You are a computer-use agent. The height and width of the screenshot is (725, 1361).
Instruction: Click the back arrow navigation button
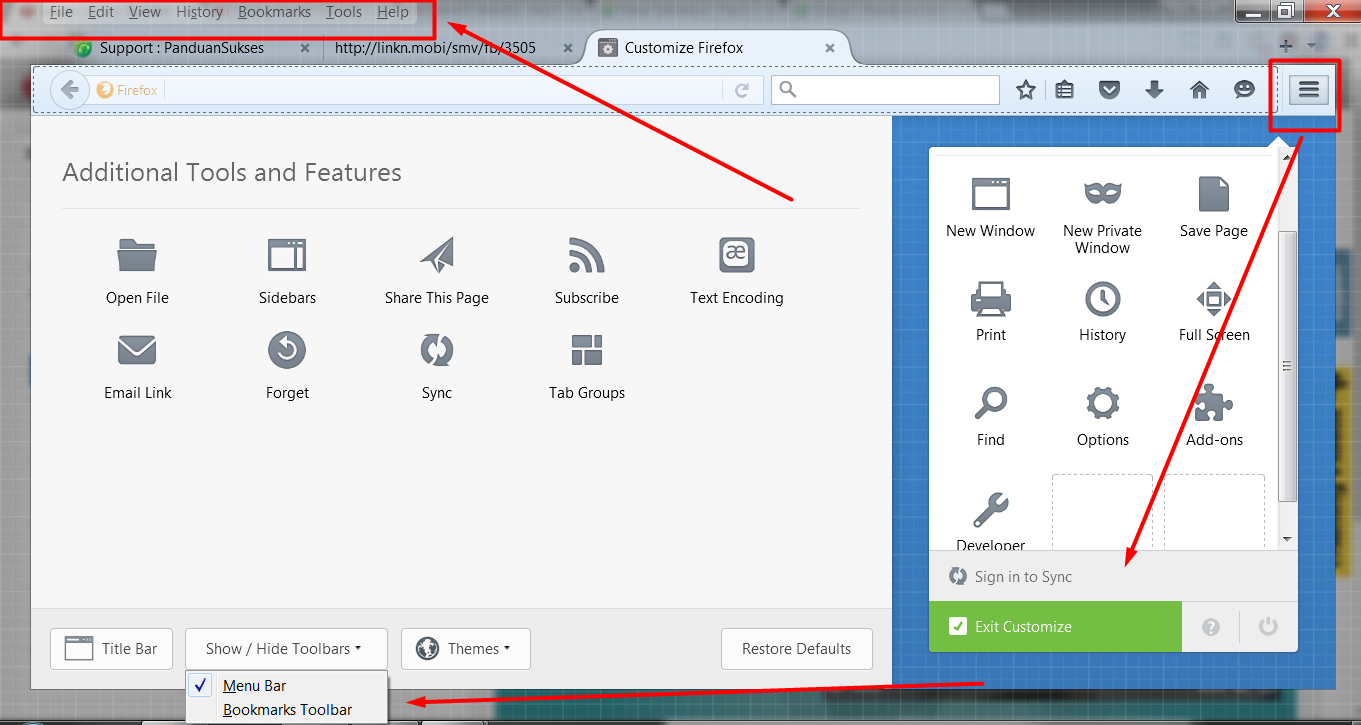pos(69,90)
